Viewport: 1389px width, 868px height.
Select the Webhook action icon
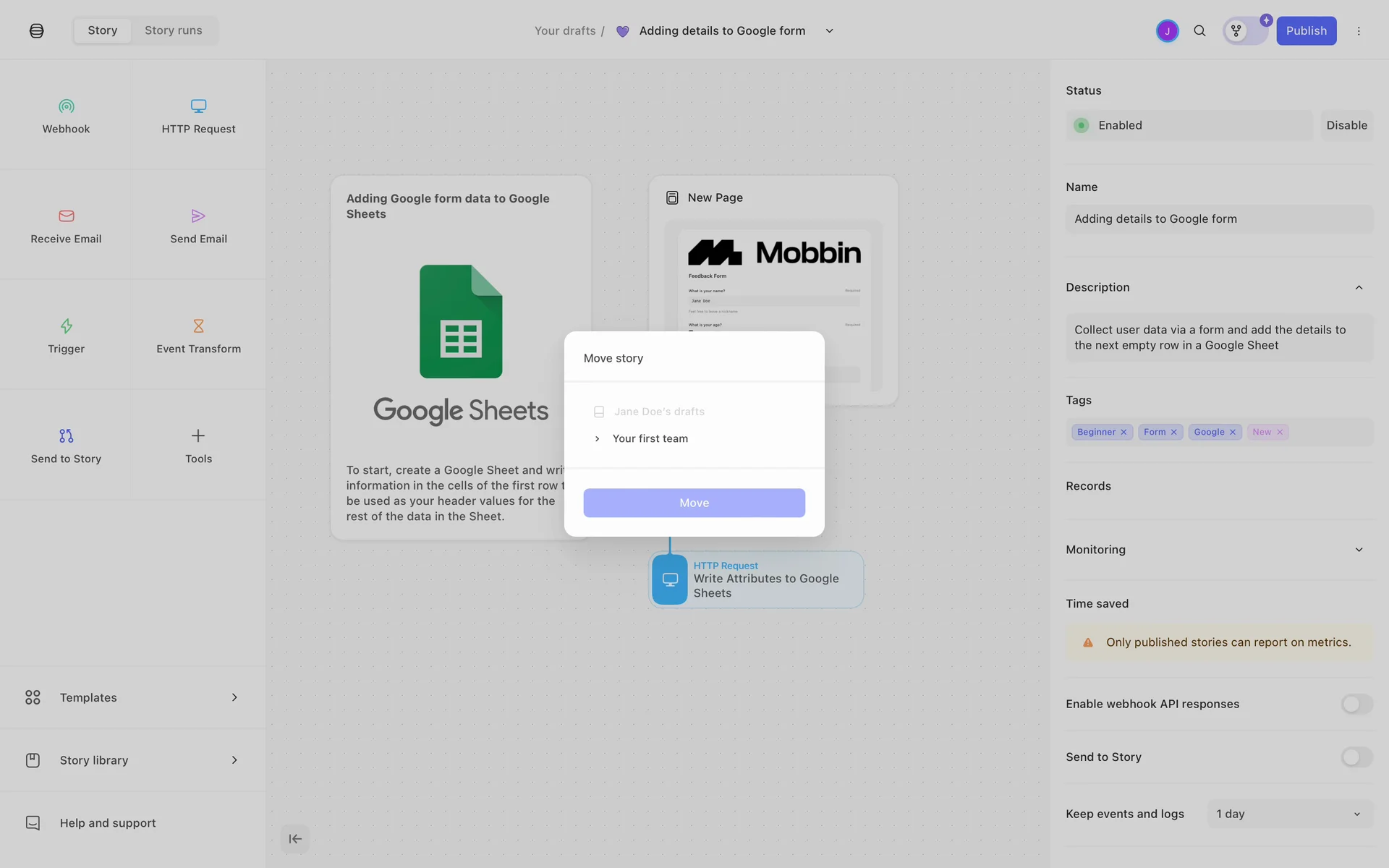[x=66, y=106]
